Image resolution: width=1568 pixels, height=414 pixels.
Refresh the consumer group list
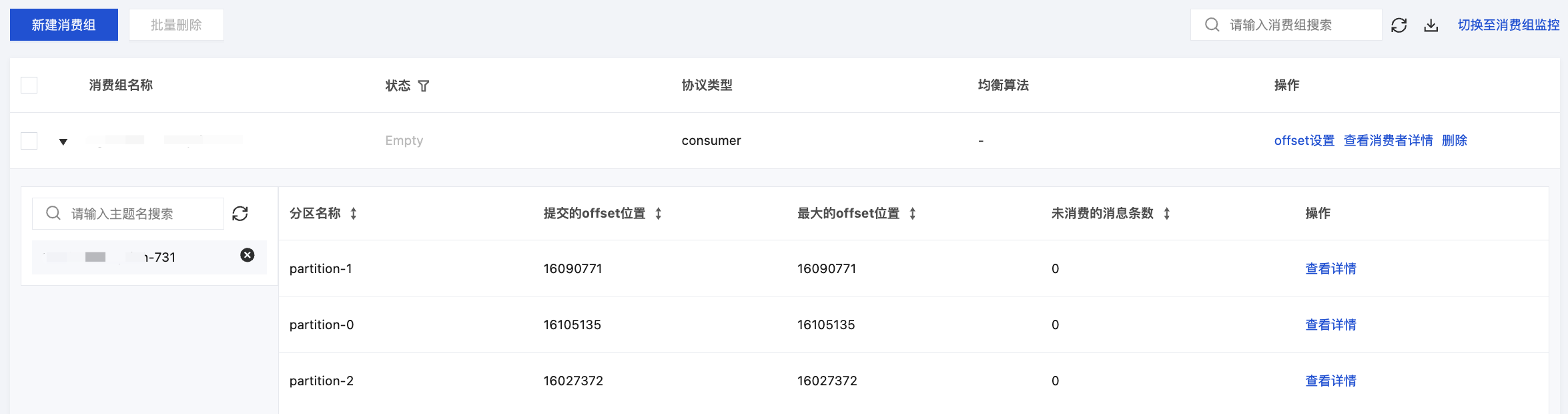1399,25
